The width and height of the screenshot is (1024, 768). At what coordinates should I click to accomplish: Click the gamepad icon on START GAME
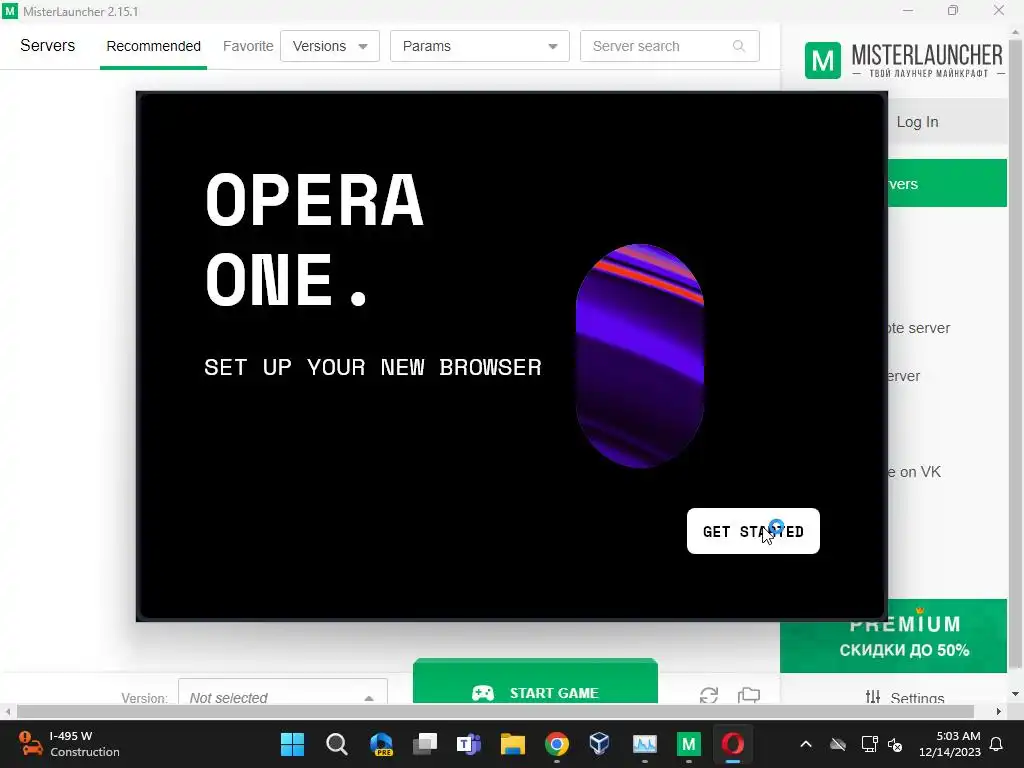point(483,693)
